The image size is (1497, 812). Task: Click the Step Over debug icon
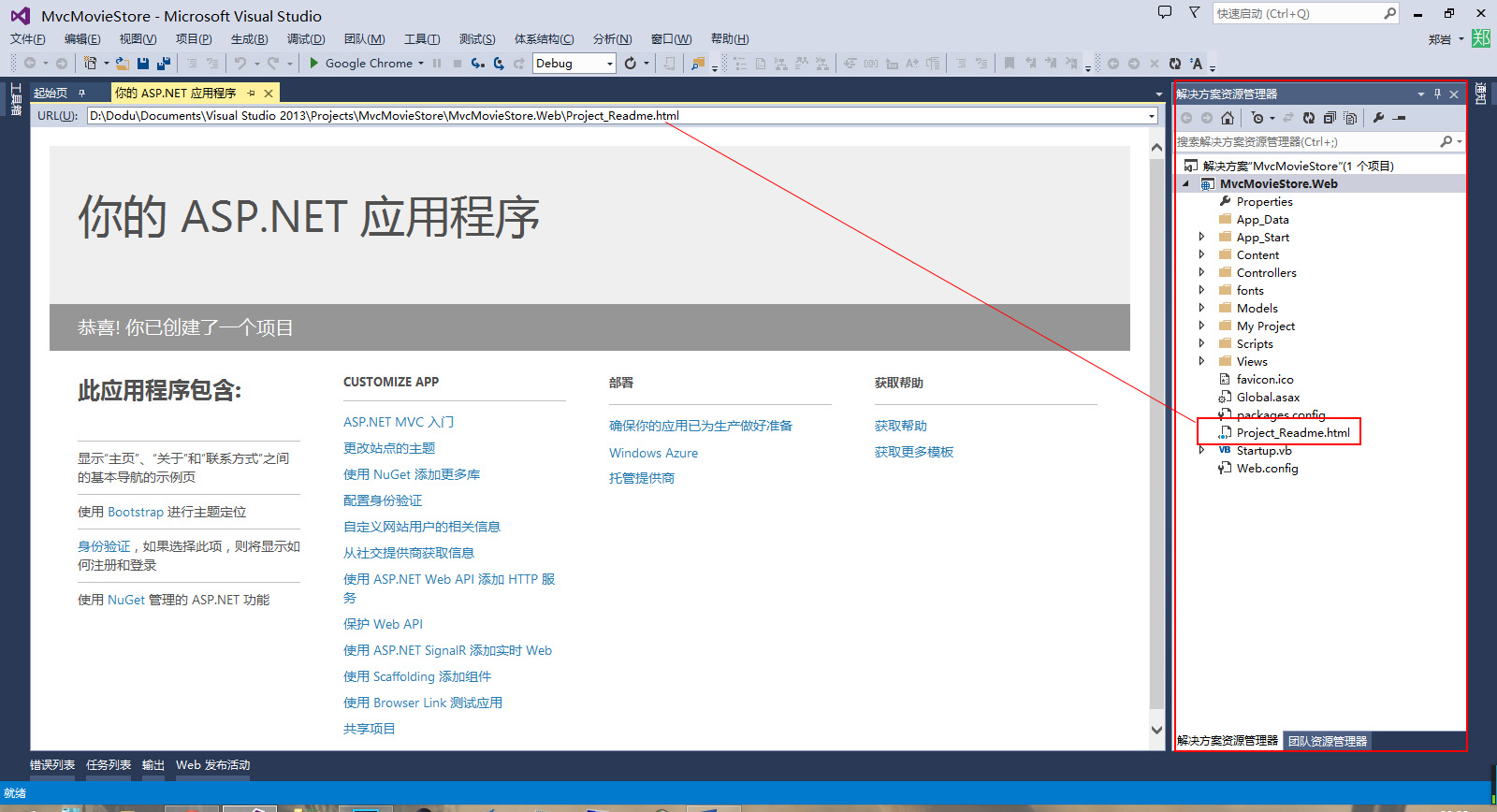pyautogui.click(x=499, y=64)
